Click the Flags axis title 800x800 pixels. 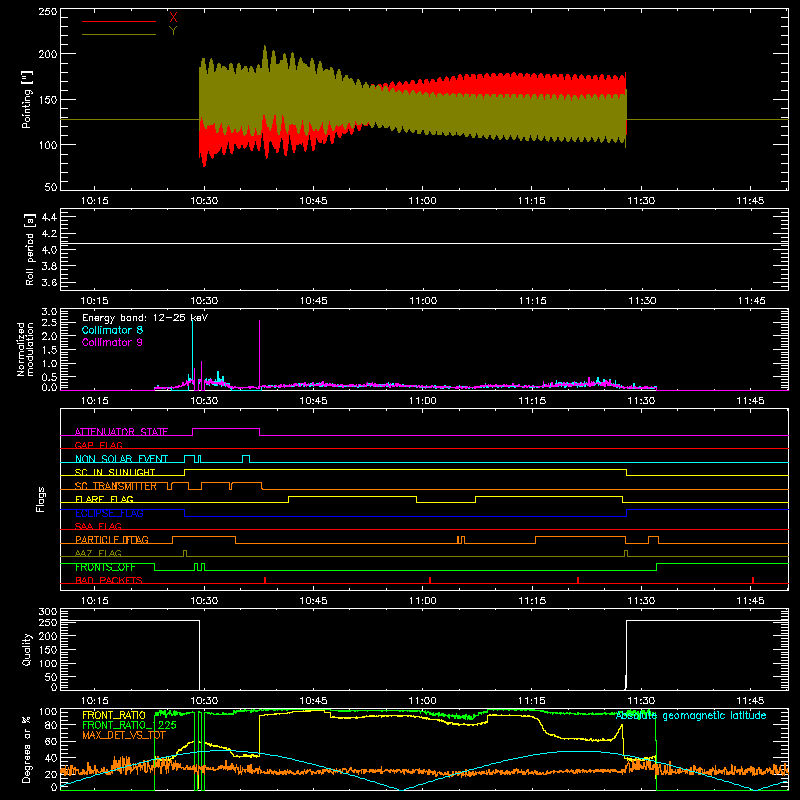click(40, 500)
